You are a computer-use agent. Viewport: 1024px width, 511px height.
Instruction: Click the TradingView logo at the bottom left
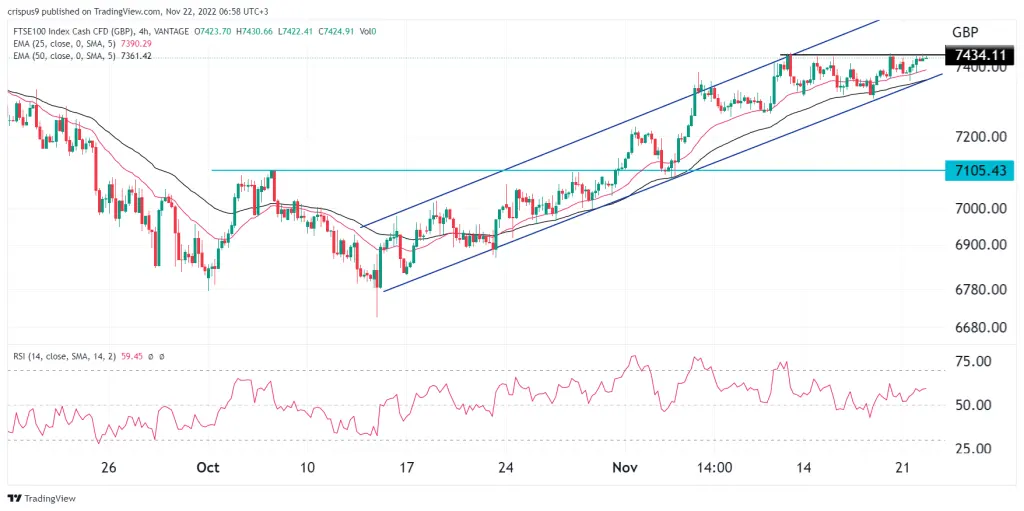coord(42,498)
